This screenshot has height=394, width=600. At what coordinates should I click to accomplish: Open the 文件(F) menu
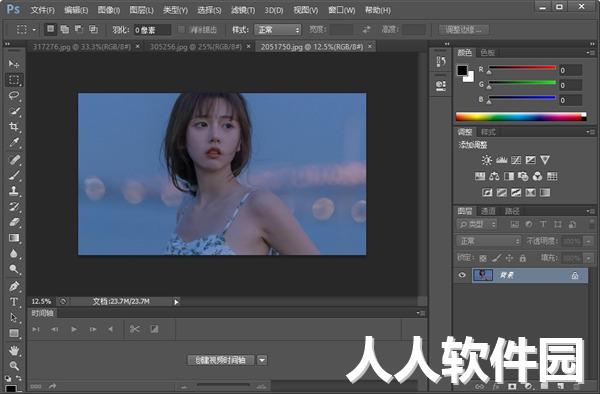coord(42,10)
